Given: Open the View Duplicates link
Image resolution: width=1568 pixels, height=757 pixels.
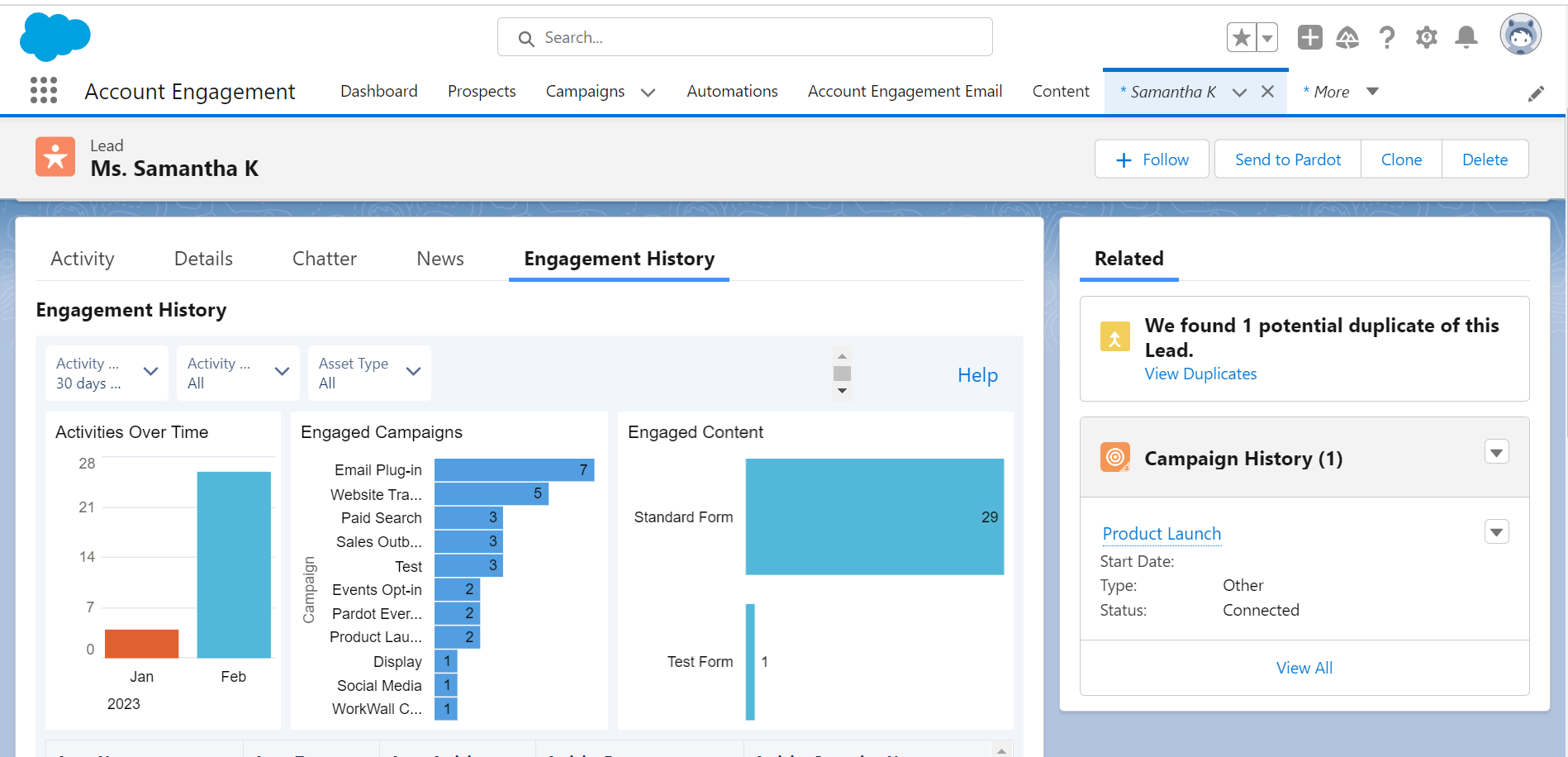Looking at the screenshot, I should tap(1200, 374).
